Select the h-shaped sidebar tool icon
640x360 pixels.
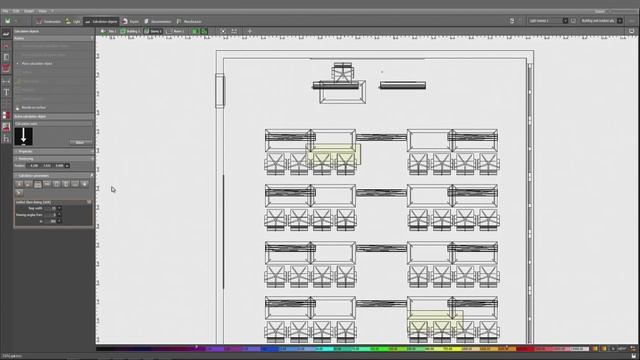(6, 139)
